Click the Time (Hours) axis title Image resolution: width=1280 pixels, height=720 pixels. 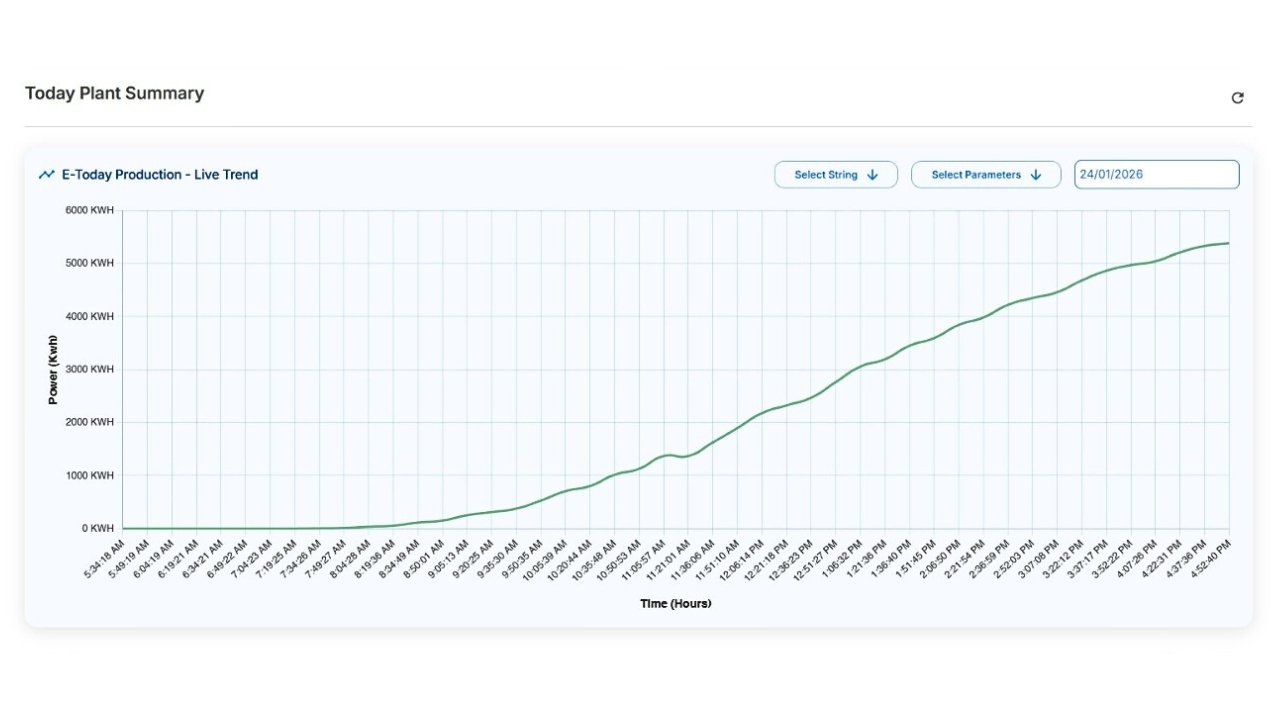pyautogui.click(x=675, y=604)
